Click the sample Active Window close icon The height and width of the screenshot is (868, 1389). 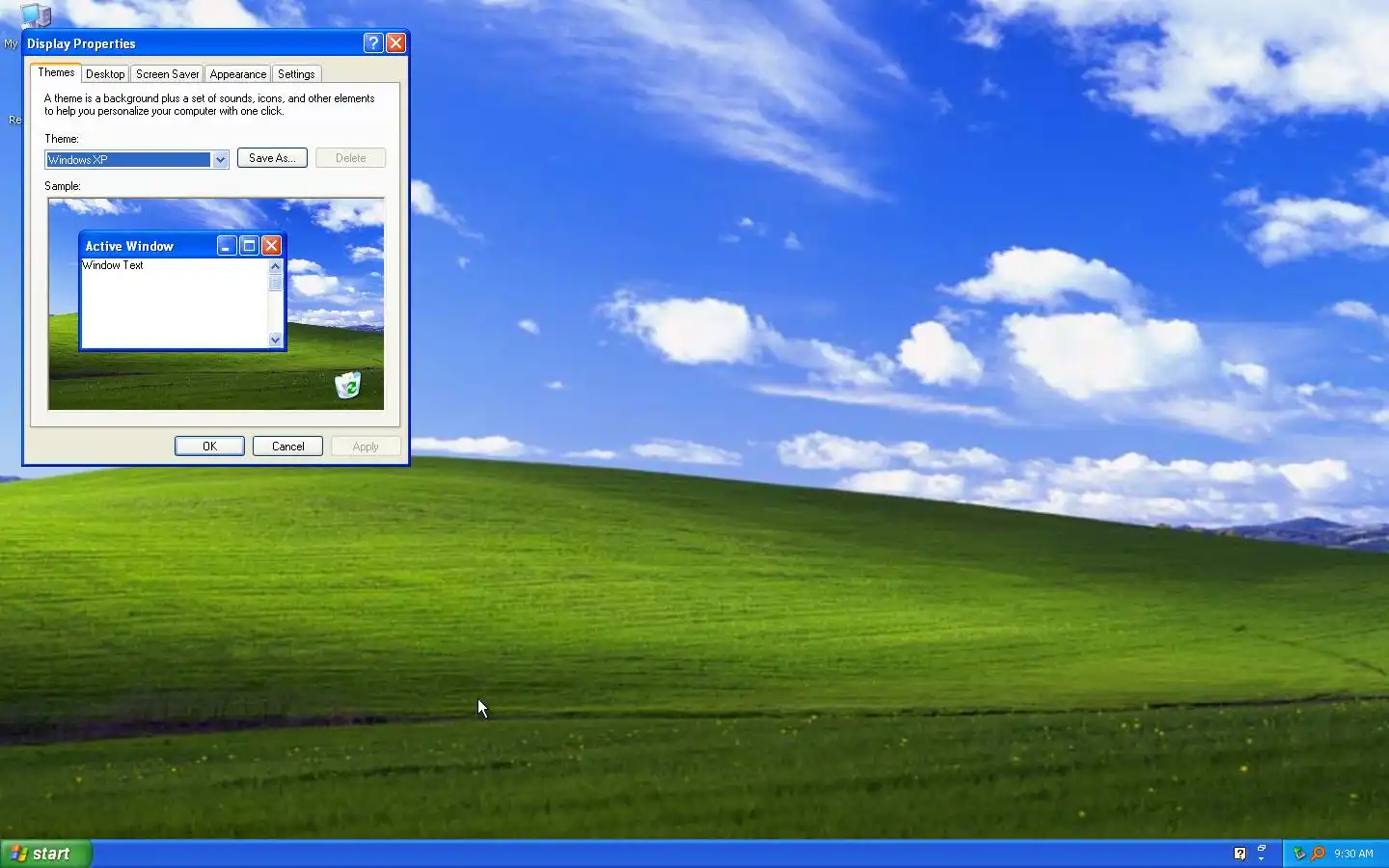coord(272,246)
